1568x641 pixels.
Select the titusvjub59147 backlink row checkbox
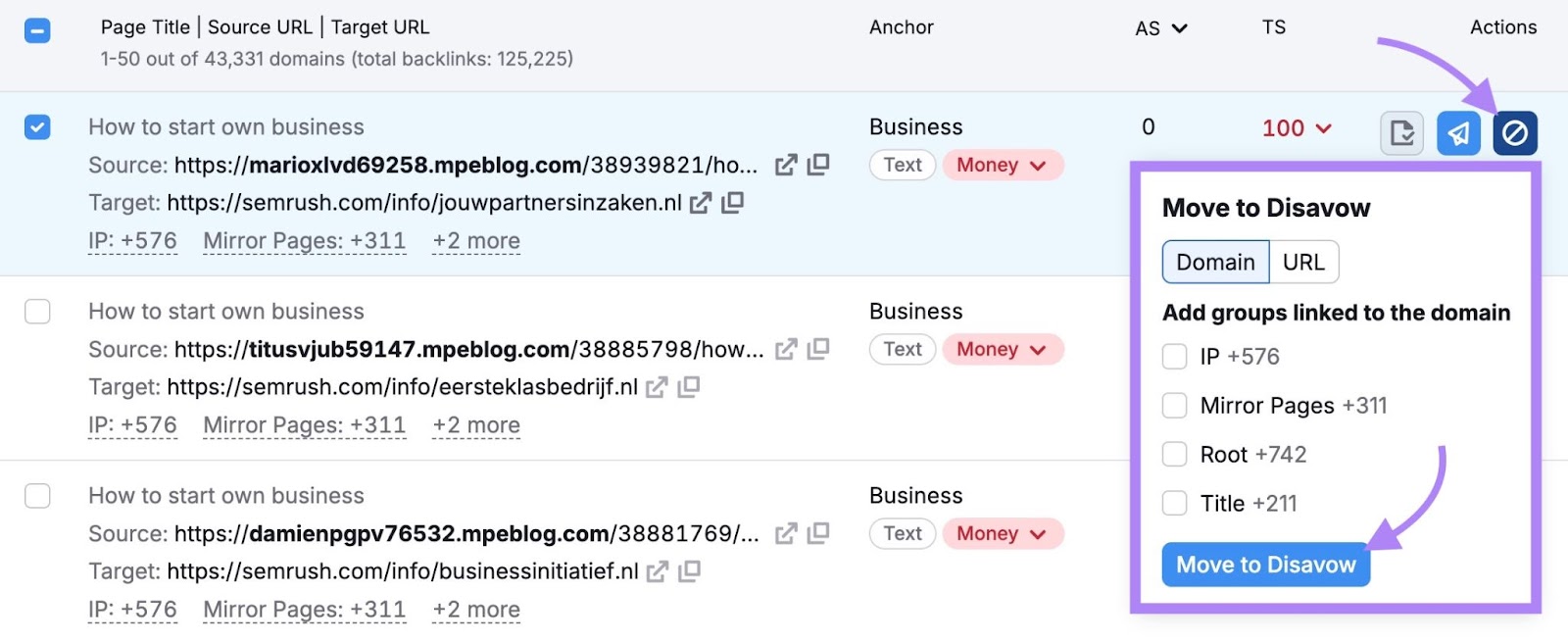(x=36, y=312)
